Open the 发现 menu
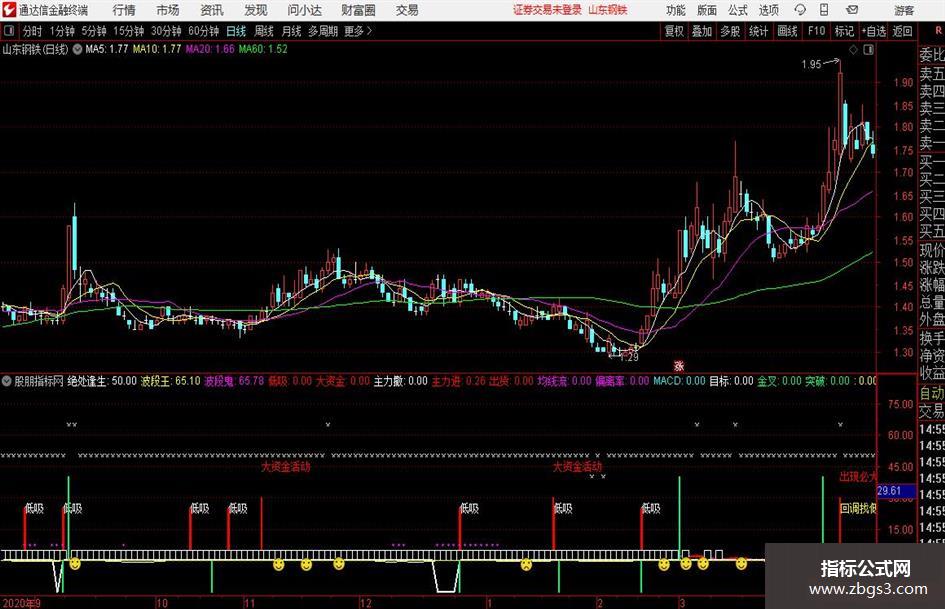Screen dimensions: 945x609 [256, 10]
